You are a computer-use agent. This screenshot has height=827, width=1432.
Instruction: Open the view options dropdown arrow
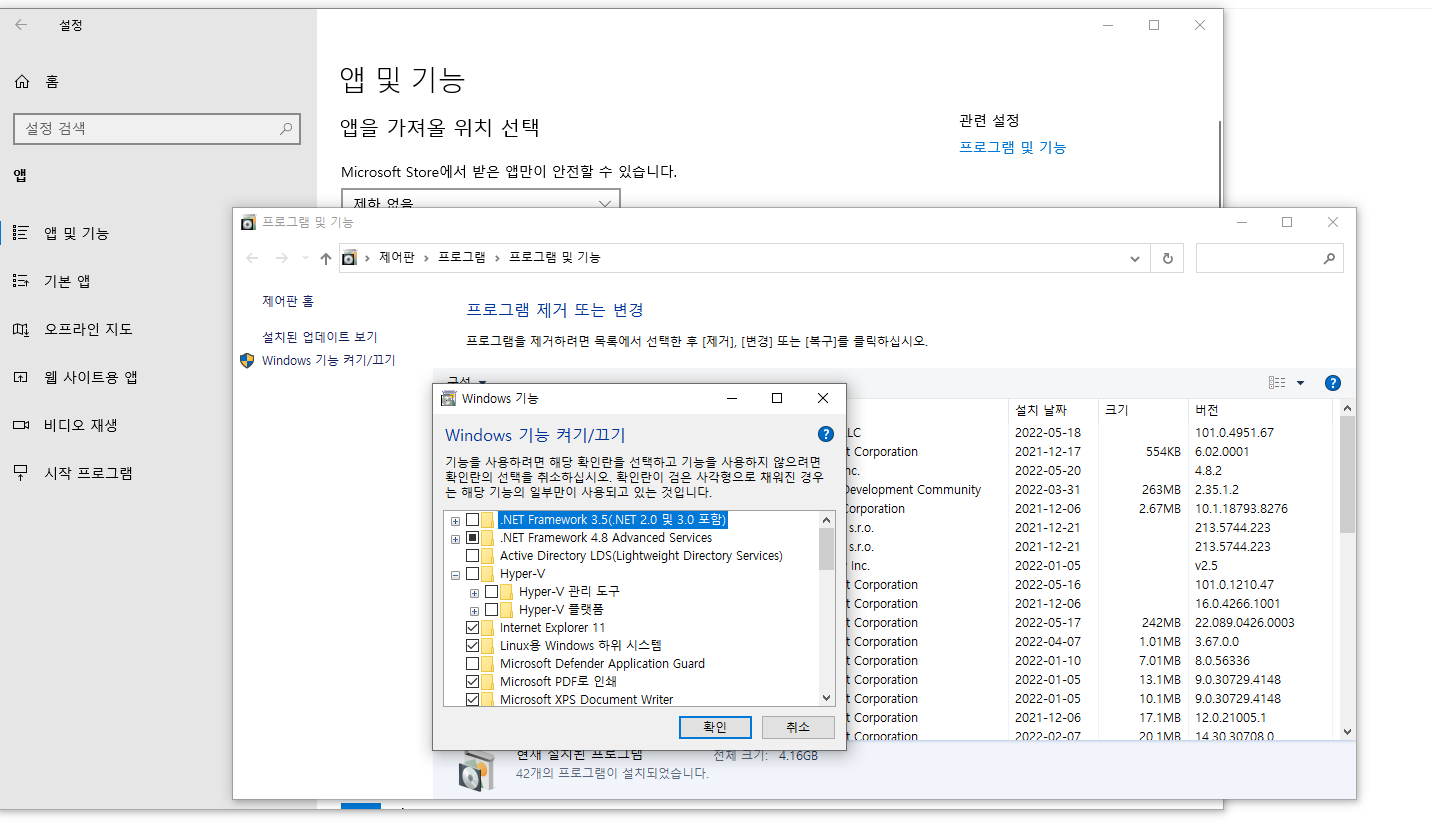[1300, 383]
